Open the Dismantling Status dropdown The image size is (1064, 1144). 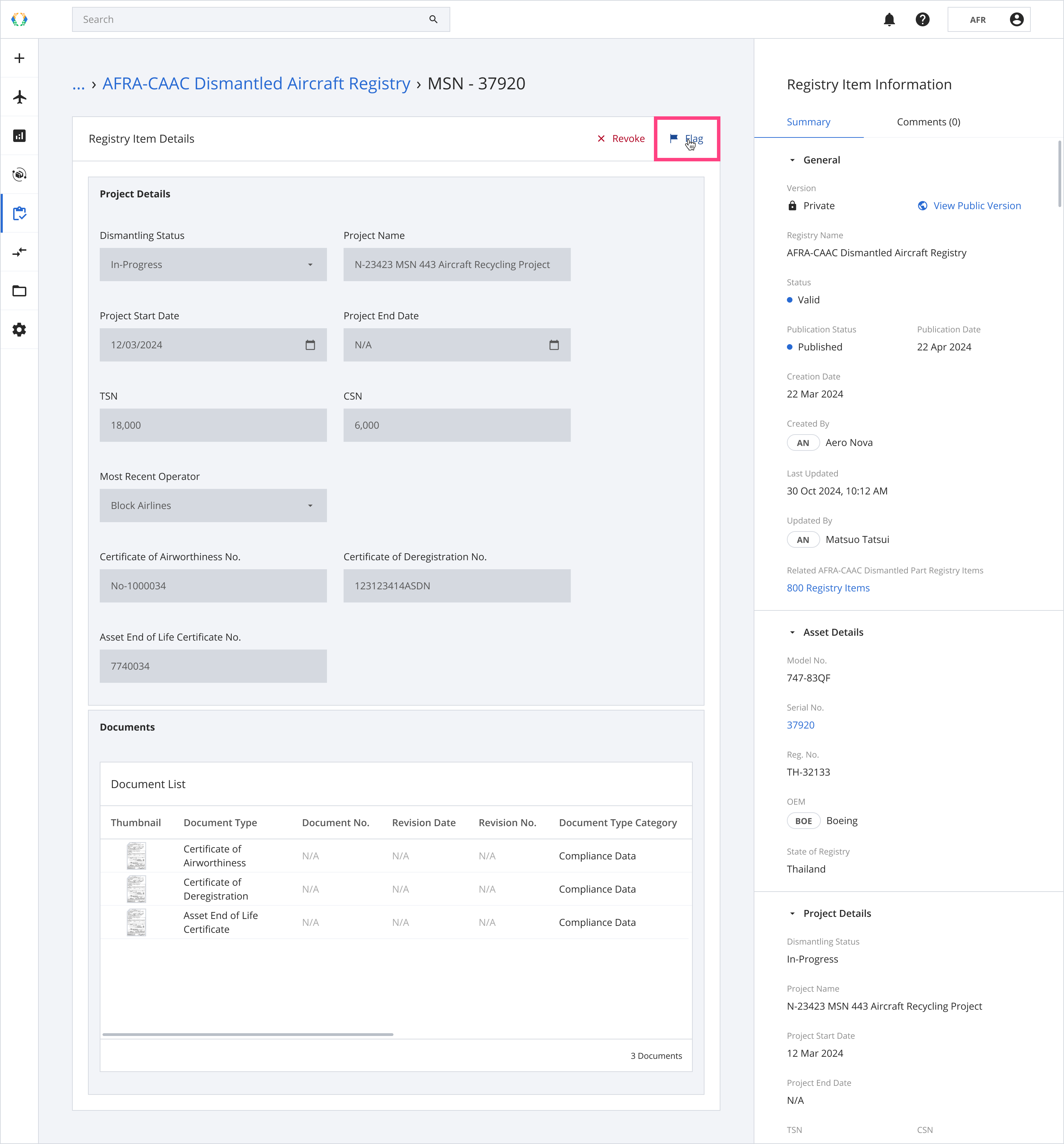coord(213,265)
